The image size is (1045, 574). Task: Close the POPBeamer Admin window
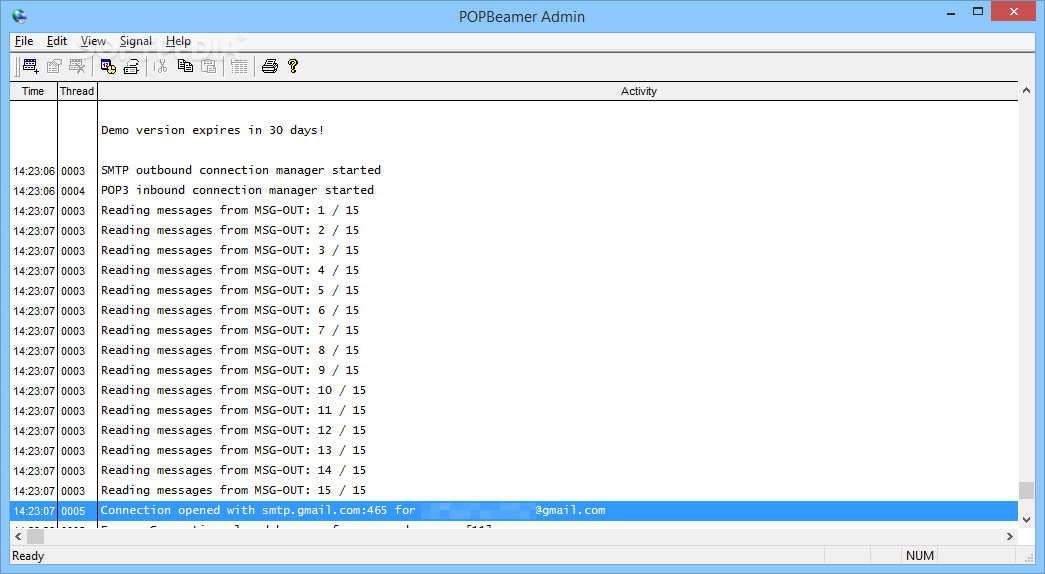pos(1014,11)
